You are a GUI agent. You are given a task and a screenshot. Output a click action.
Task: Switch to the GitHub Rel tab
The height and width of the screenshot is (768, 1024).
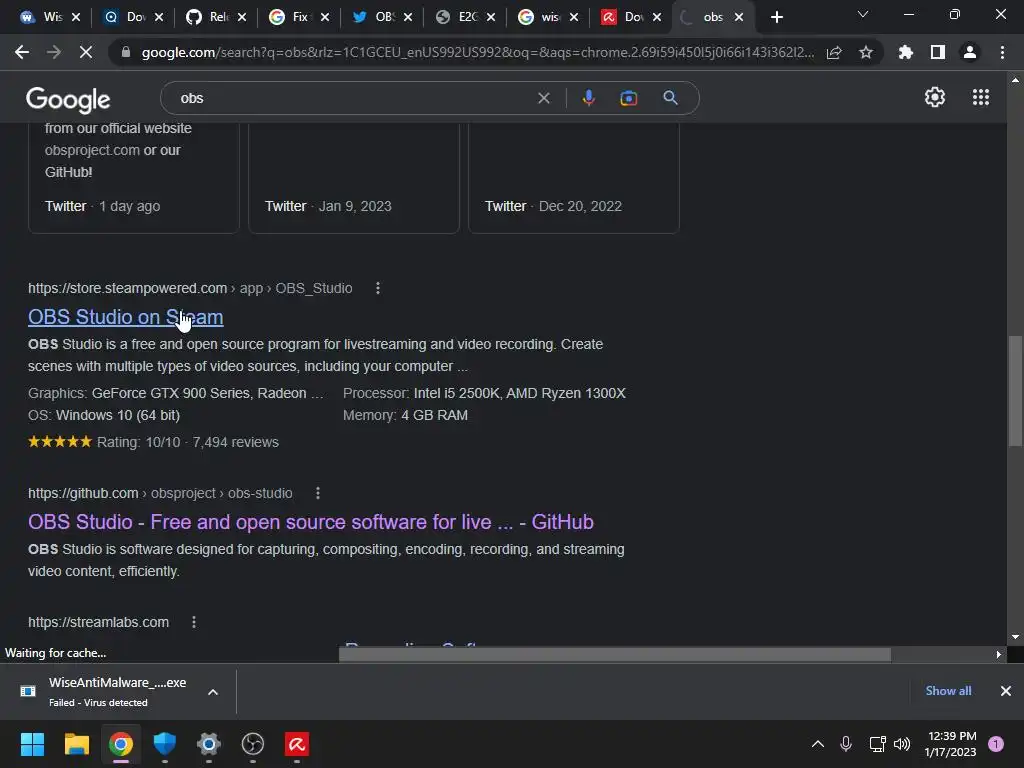(209, 17)
